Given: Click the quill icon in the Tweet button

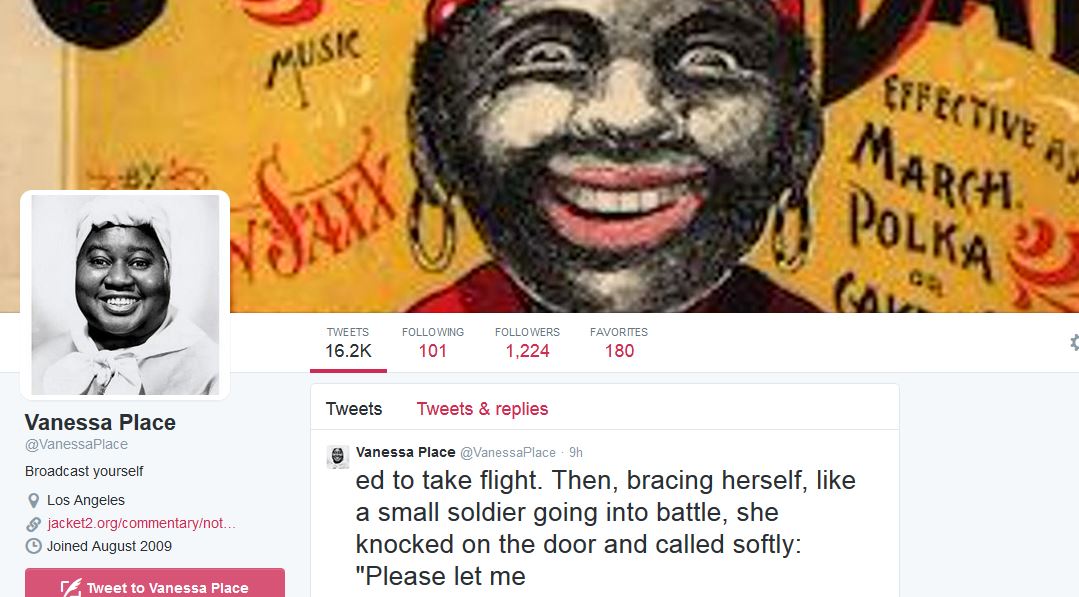Looking at the screenshot, I should click(x=71, y=587).
